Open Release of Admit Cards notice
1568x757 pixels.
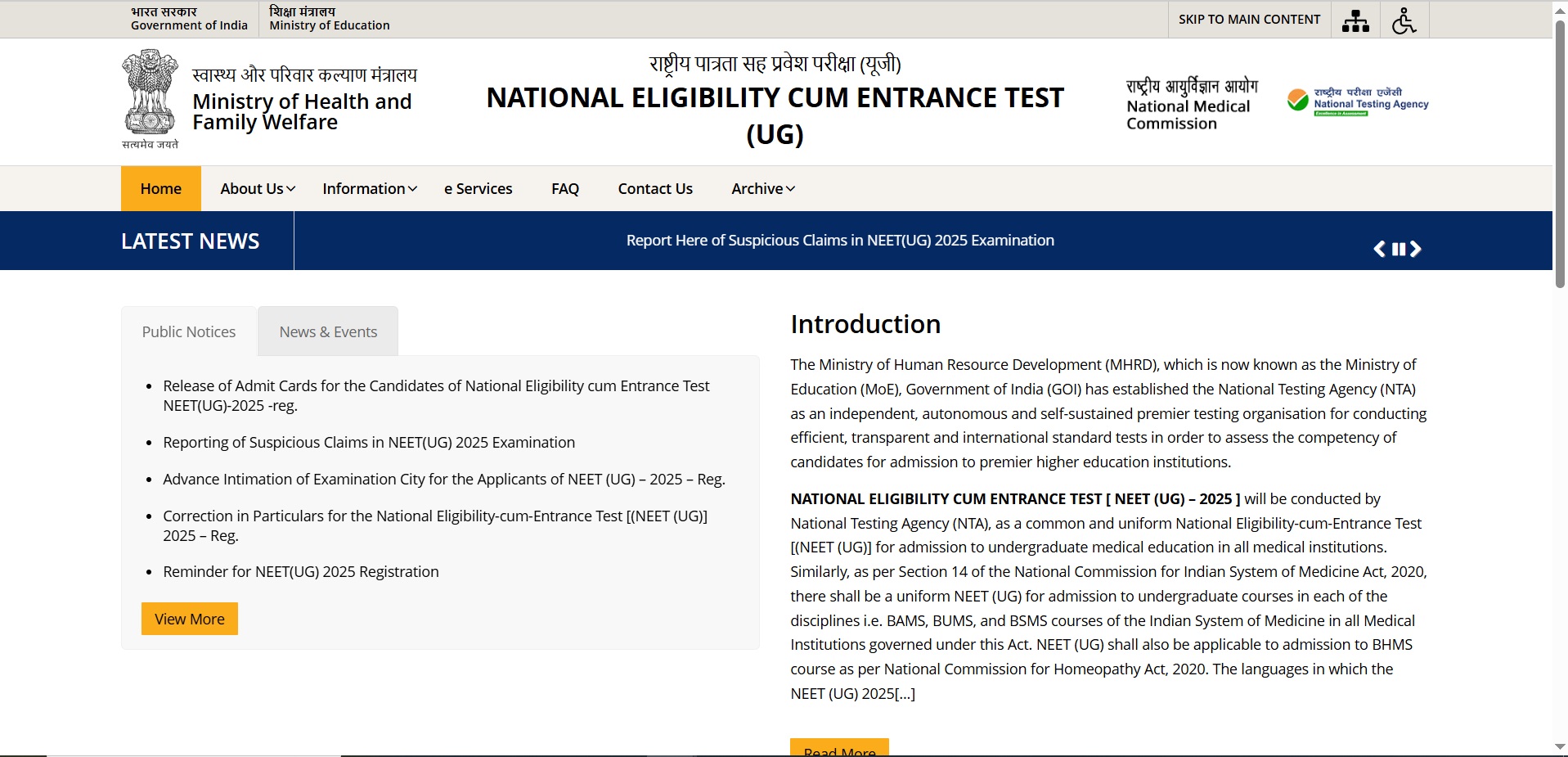436,395
